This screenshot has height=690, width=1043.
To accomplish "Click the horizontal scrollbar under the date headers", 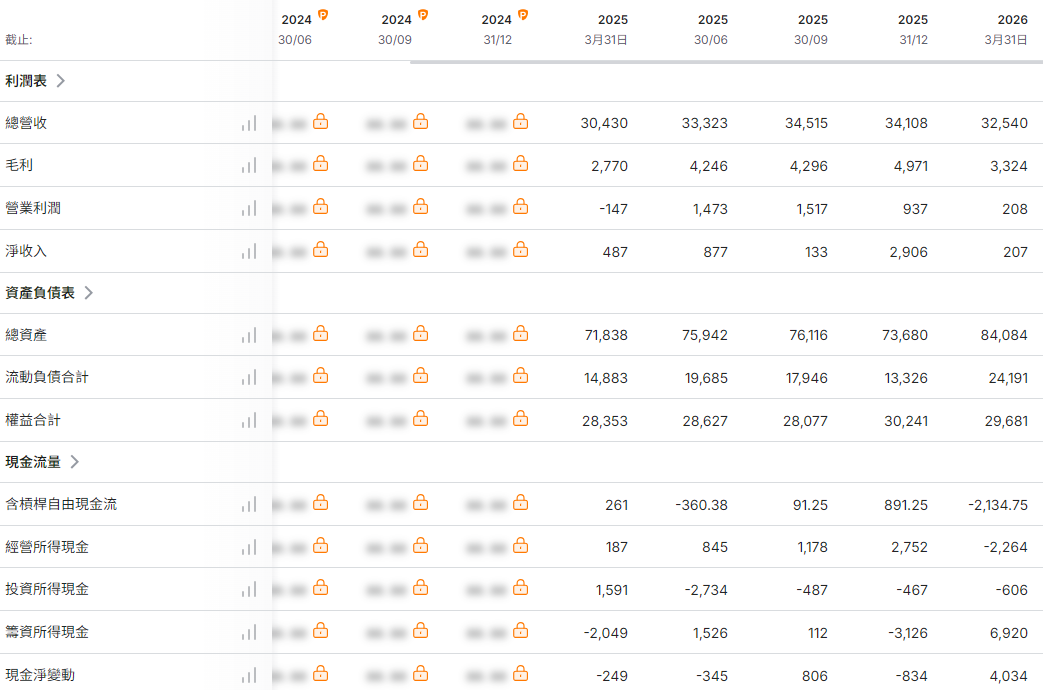I will [726, 62].
